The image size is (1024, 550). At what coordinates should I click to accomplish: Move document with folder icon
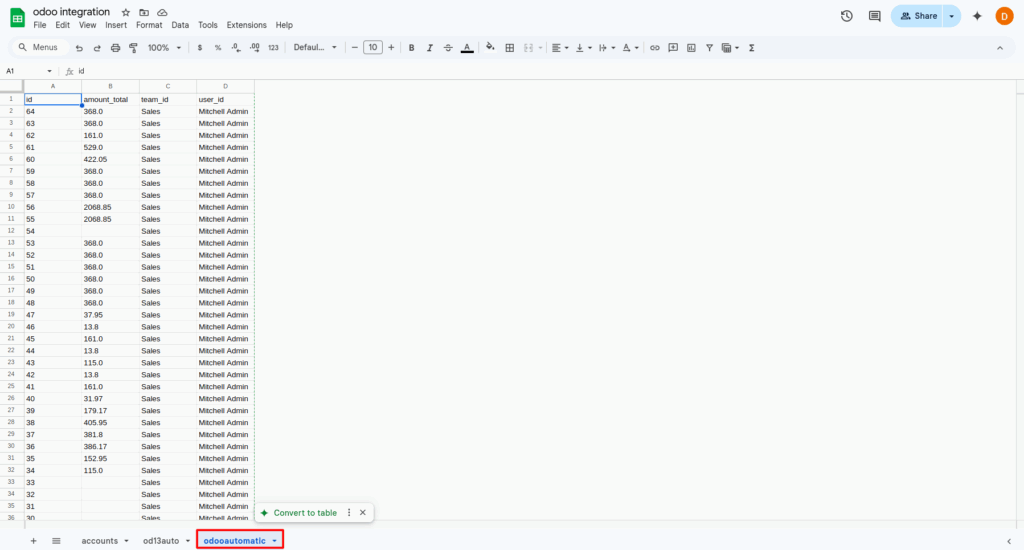click(144, 12)
